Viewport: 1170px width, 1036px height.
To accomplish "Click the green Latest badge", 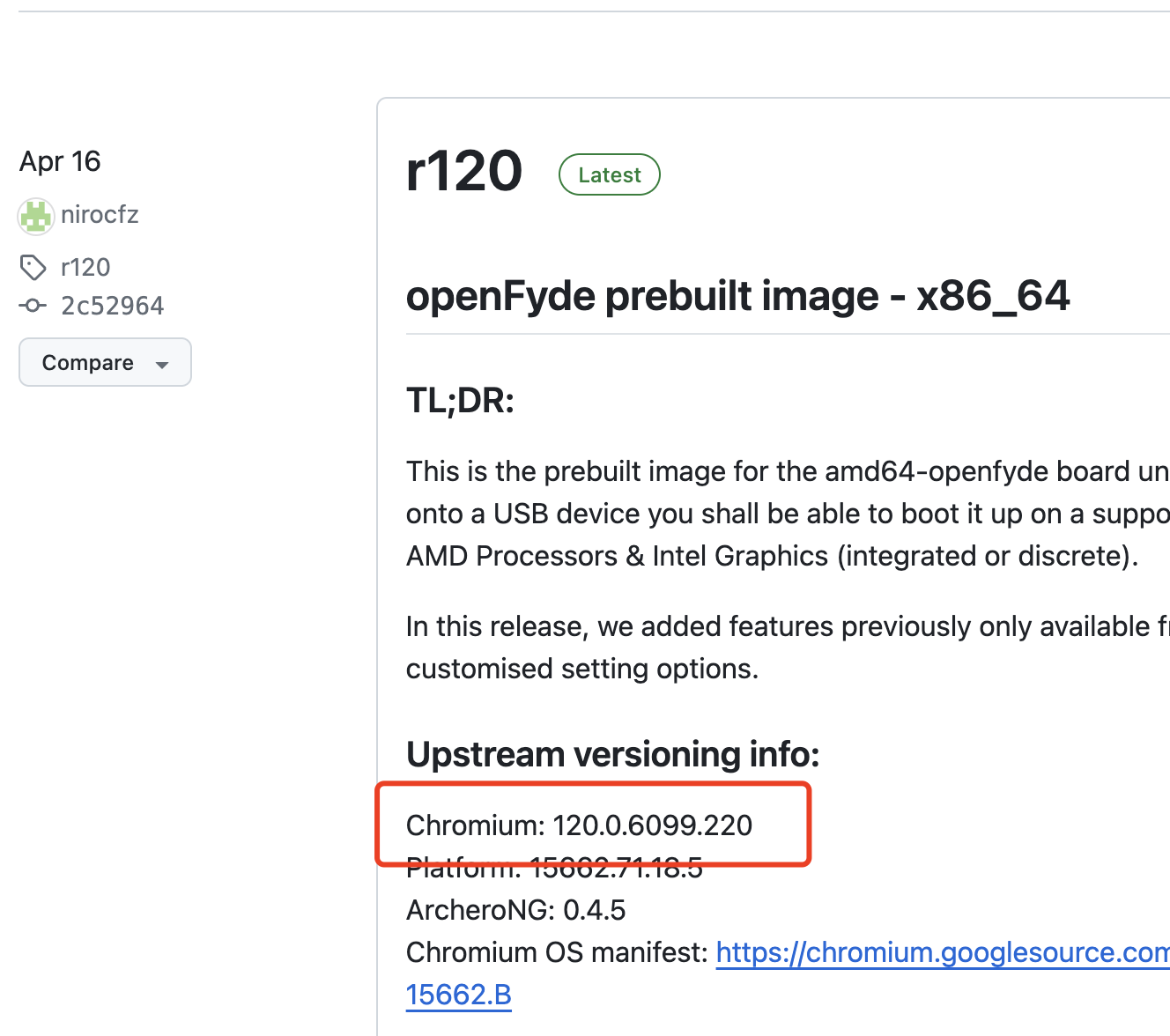I will coord(609,174).
